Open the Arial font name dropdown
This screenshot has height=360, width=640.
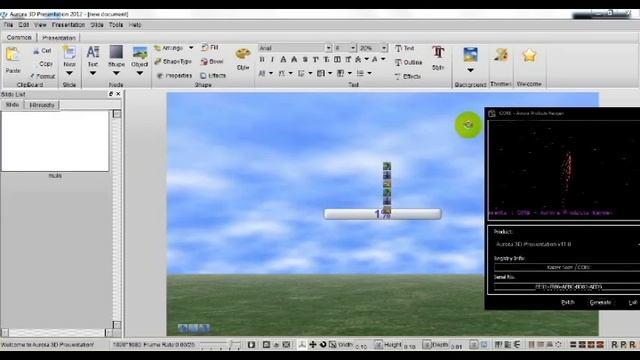[328, 48]
